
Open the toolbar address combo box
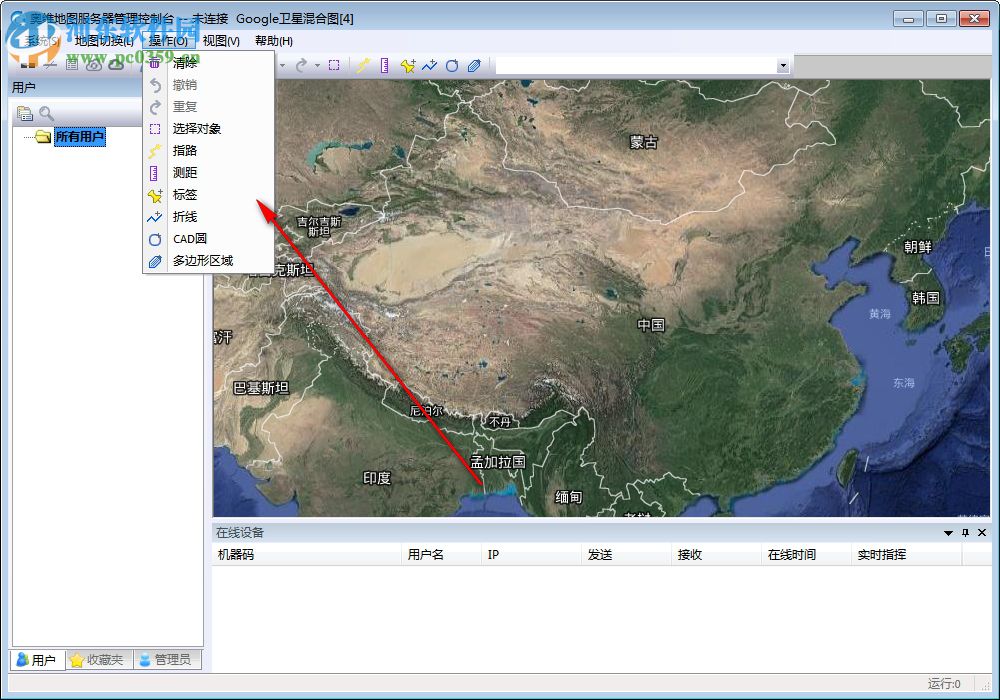point(783,65)
